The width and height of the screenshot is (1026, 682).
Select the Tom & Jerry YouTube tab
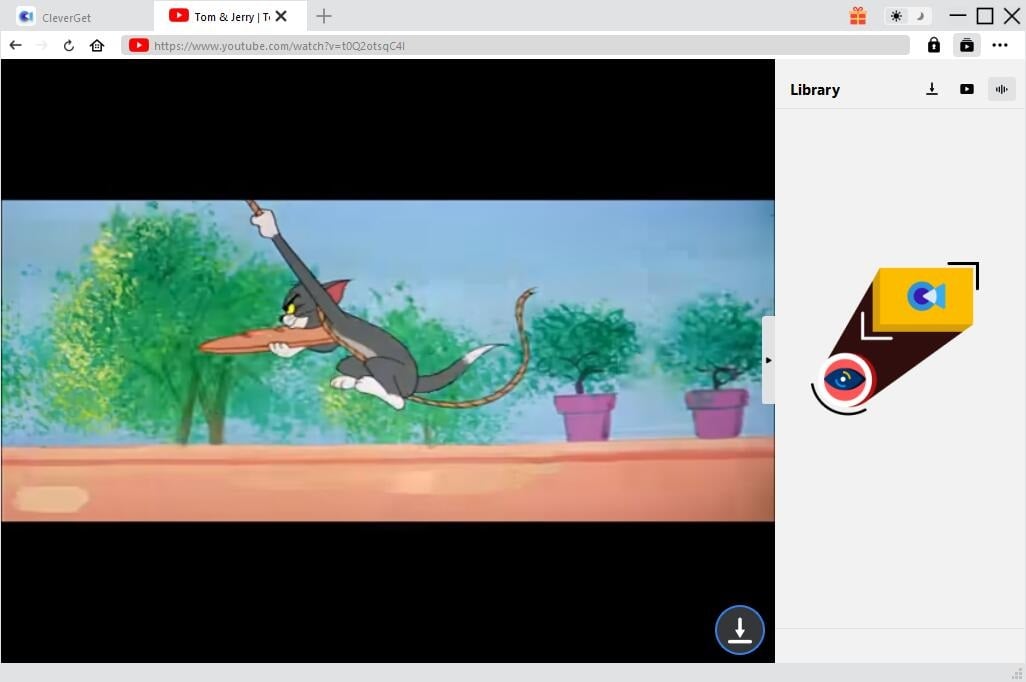225,17
